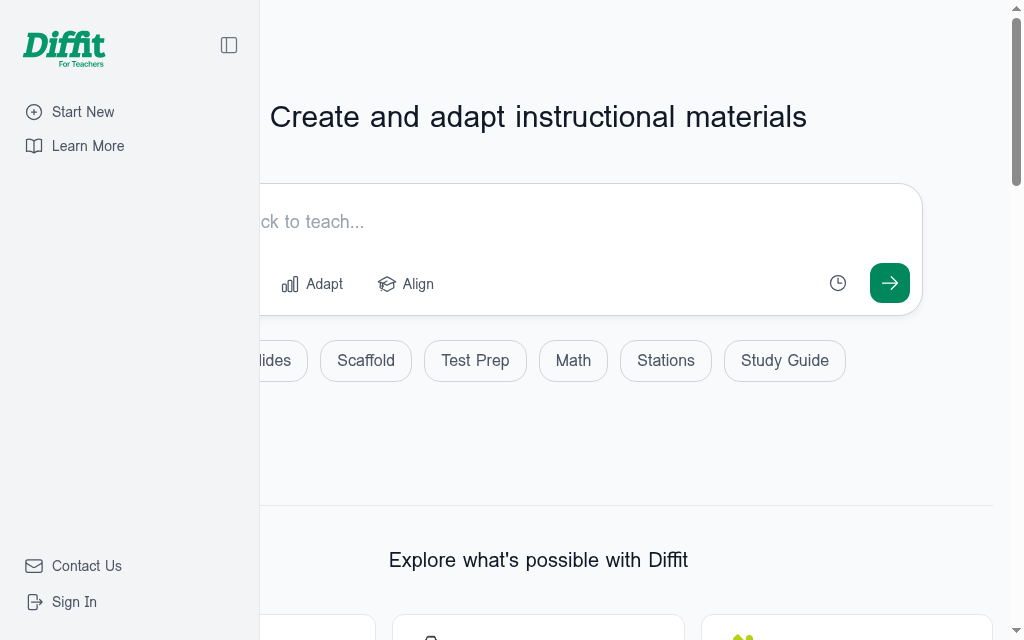
Task: Pick the Study Guide chip
Action: point(785,360)
